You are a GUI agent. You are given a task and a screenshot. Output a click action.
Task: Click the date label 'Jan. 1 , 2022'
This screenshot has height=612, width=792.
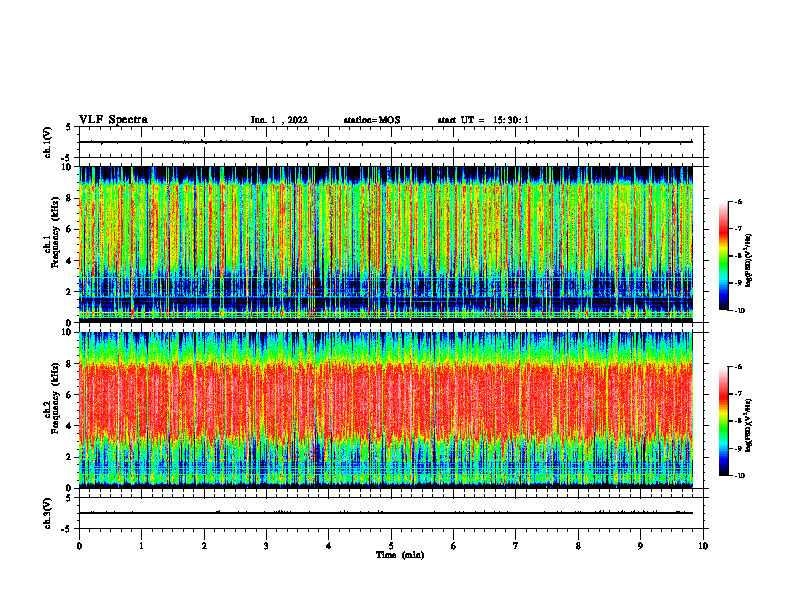pos(279,120)
